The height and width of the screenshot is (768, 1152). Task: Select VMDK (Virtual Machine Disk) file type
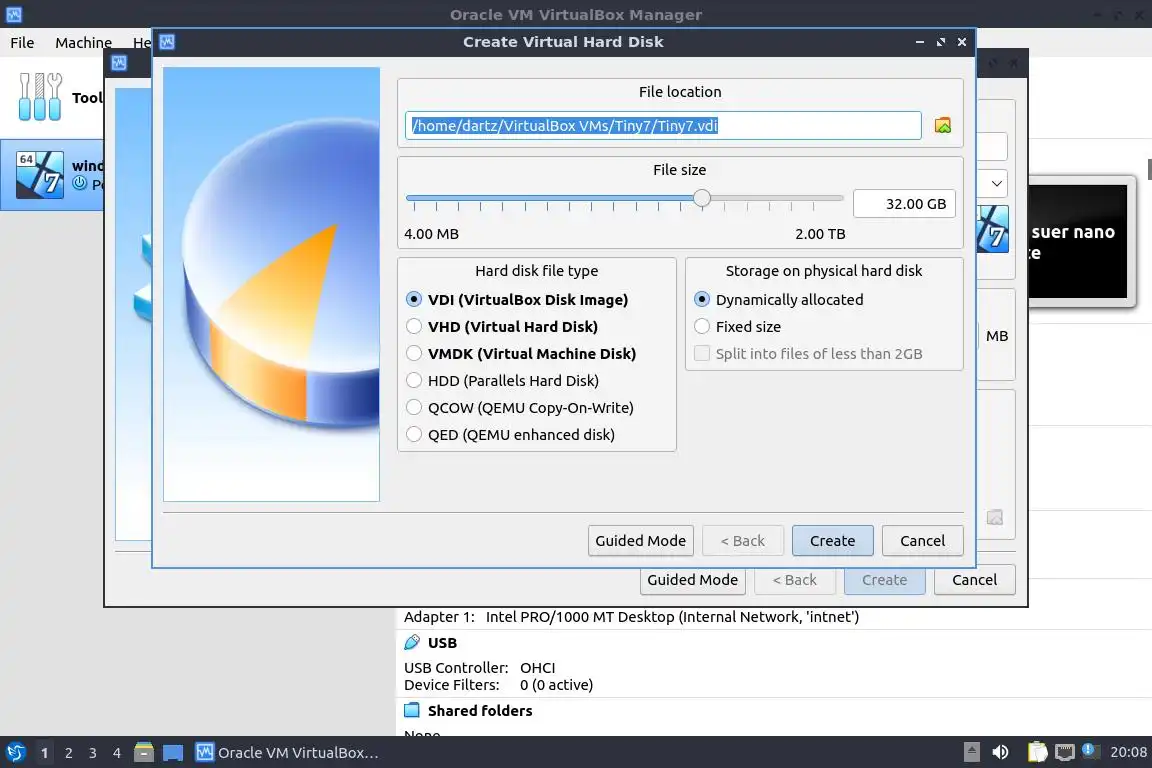[521, 354]
